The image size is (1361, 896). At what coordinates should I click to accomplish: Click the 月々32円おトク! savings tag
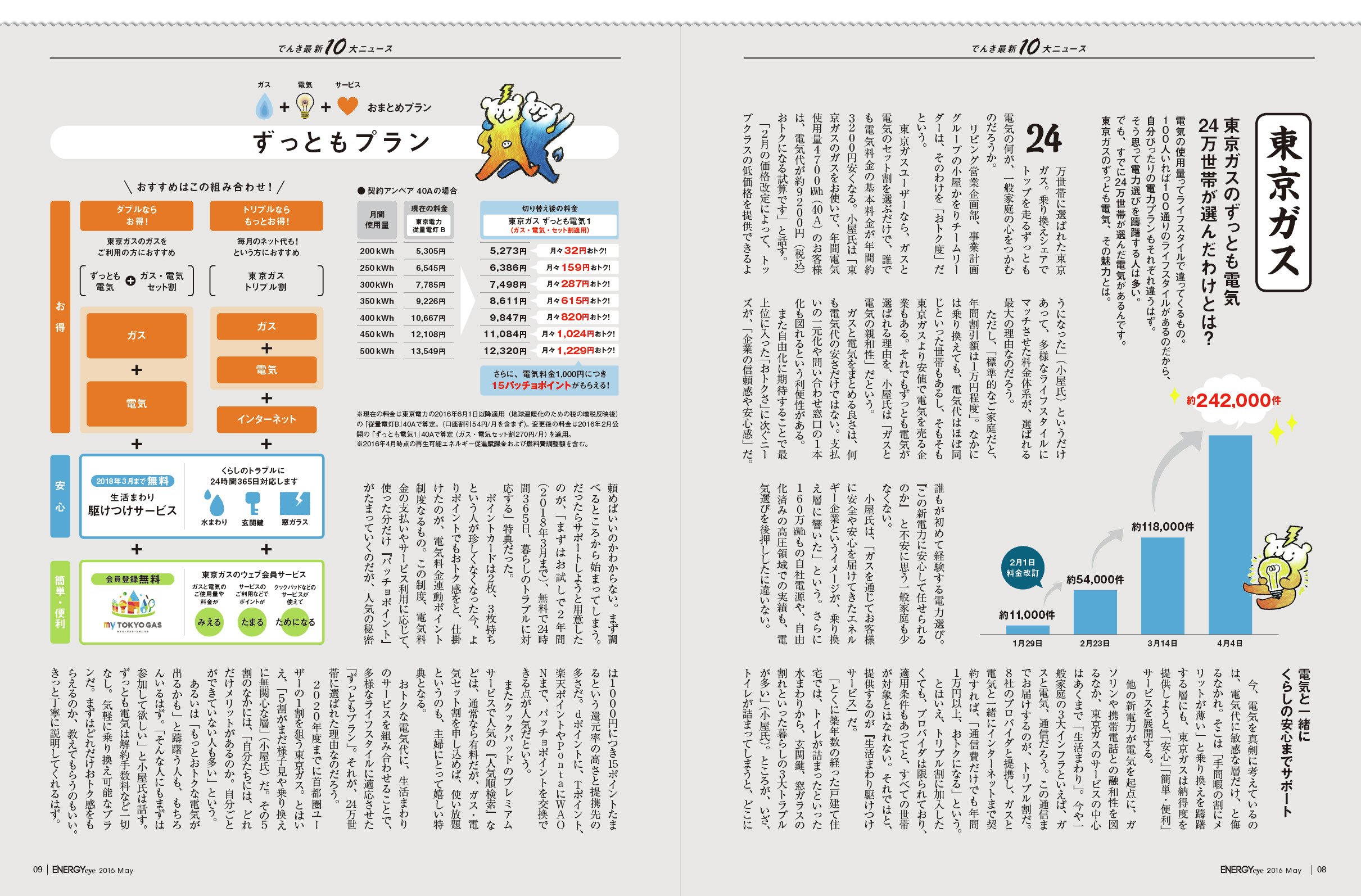[x=577, y=251]
